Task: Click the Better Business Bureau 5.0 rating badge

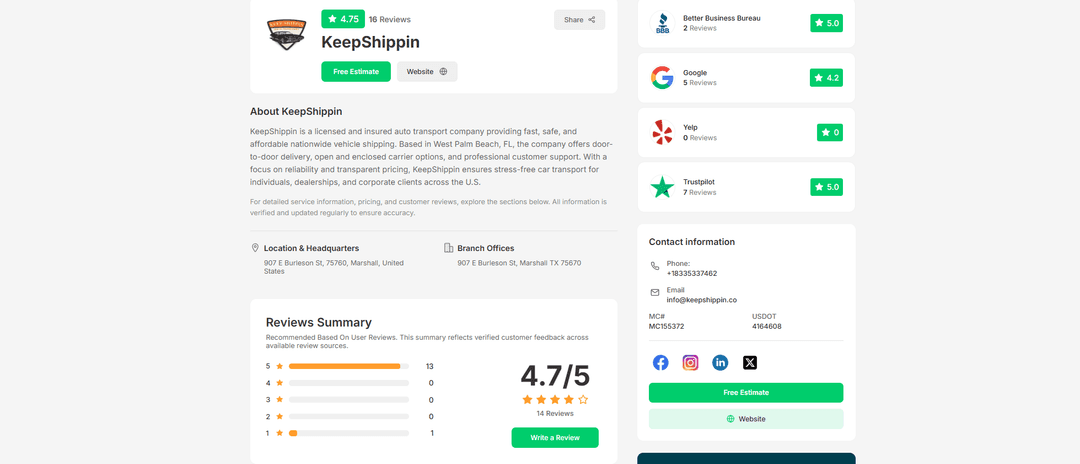Action: 827,23
